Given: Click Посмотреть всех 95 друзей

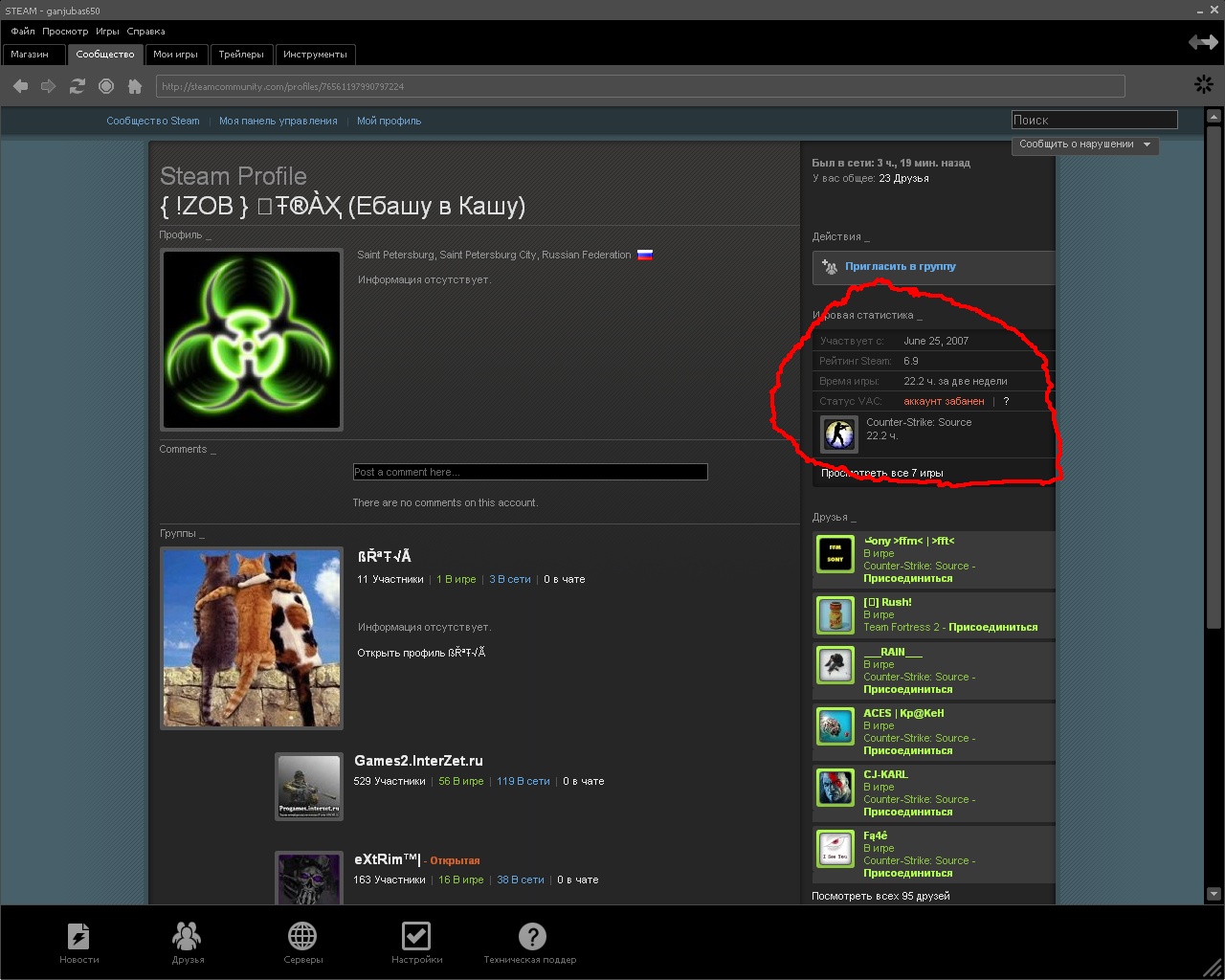Looking at the screenshot, I should (x=880, y=896).
